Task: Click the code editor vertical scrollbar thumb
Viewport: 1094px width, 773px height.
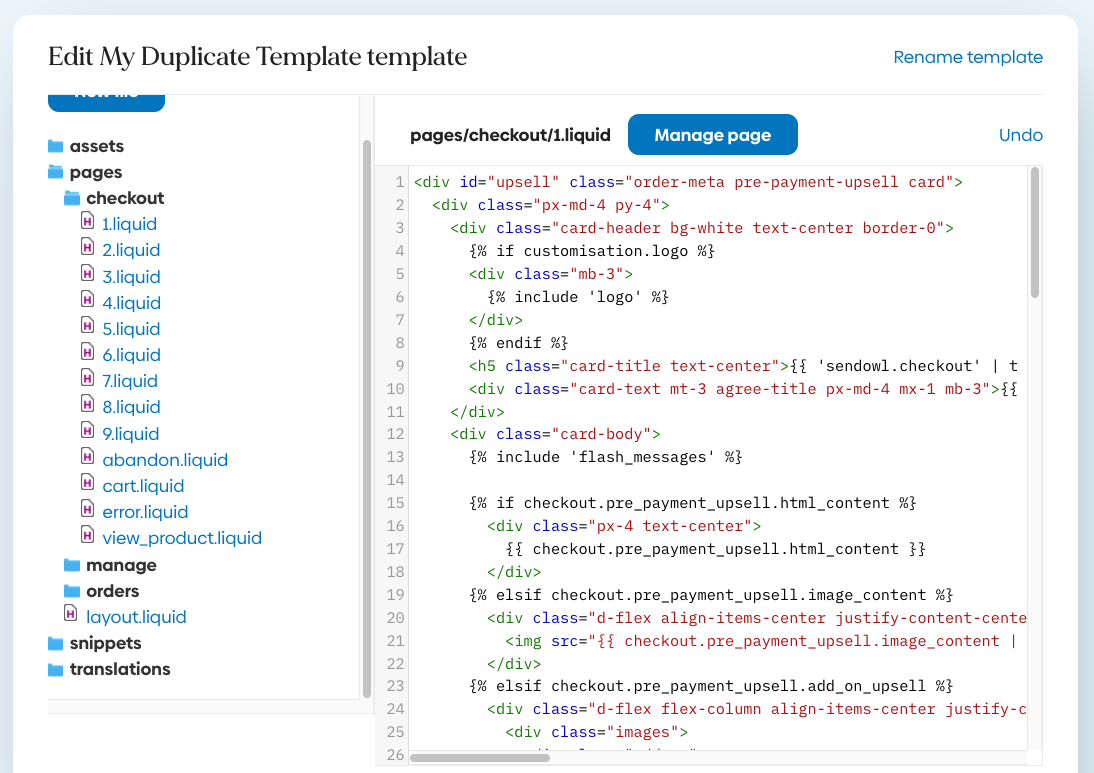Action: [1035, 233]
